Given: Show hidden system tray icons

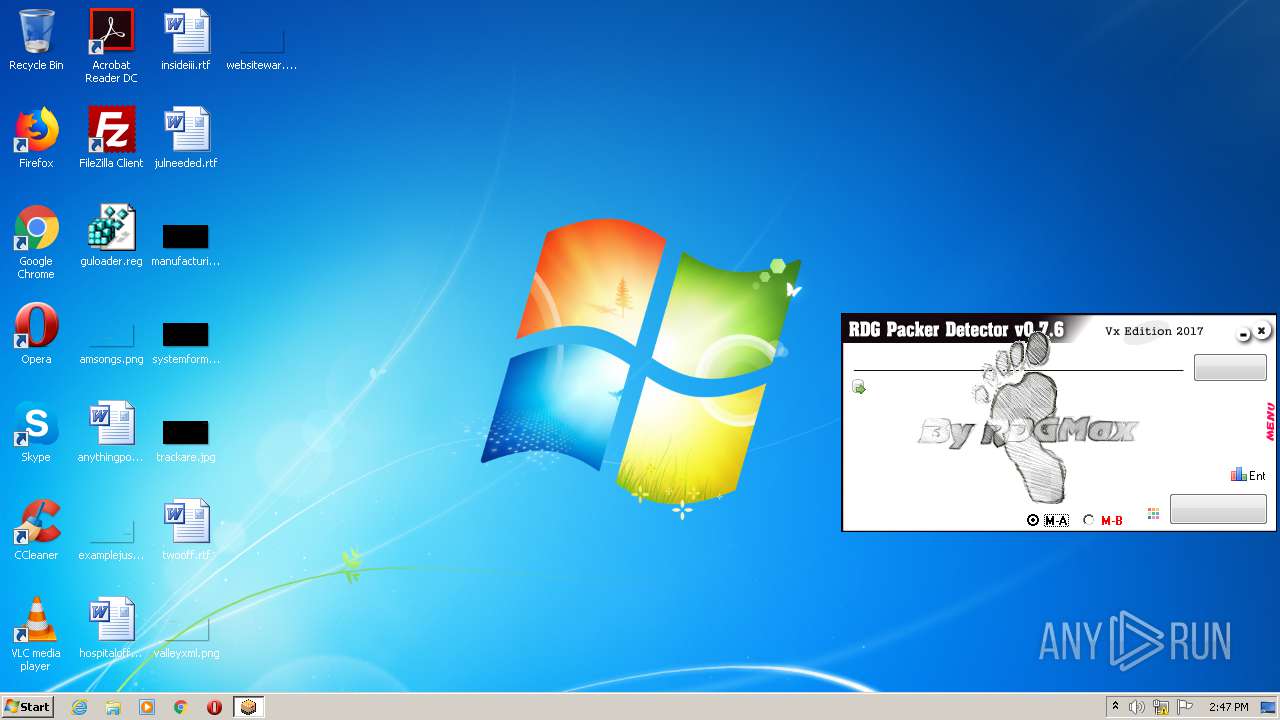Looking at the screenshot, I should [x=1115, y=707].
